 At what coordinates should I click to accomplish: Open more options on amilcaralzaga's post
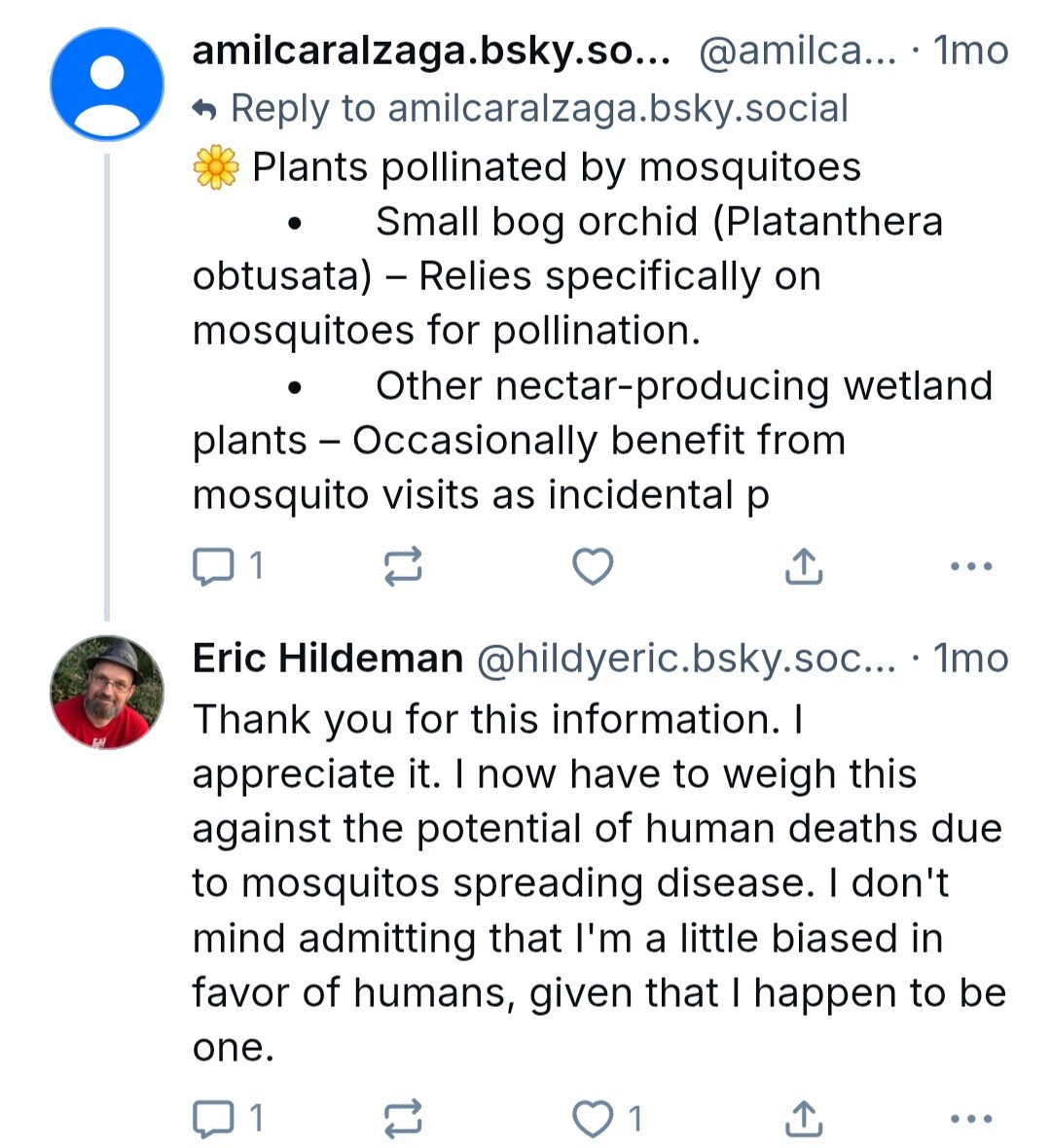pyautogui.click(x=971, y=566)
